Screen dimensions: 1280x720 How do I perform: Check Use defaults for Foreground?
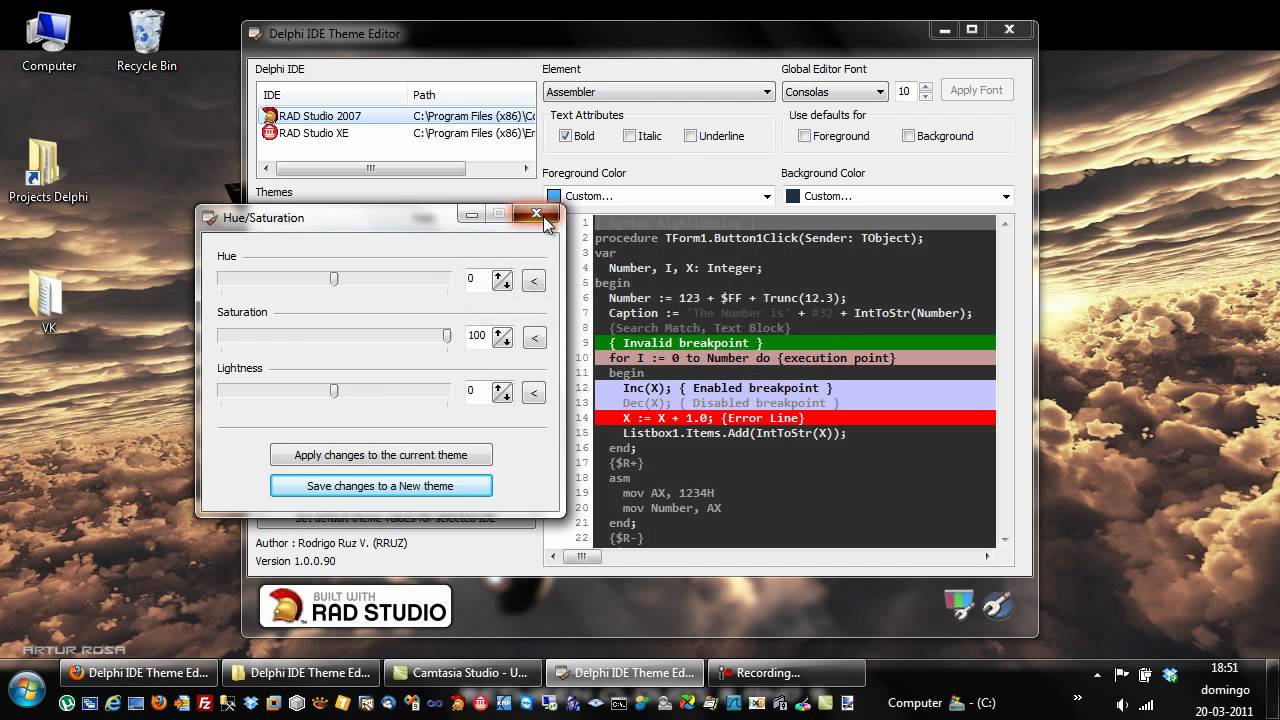[804, 136]
